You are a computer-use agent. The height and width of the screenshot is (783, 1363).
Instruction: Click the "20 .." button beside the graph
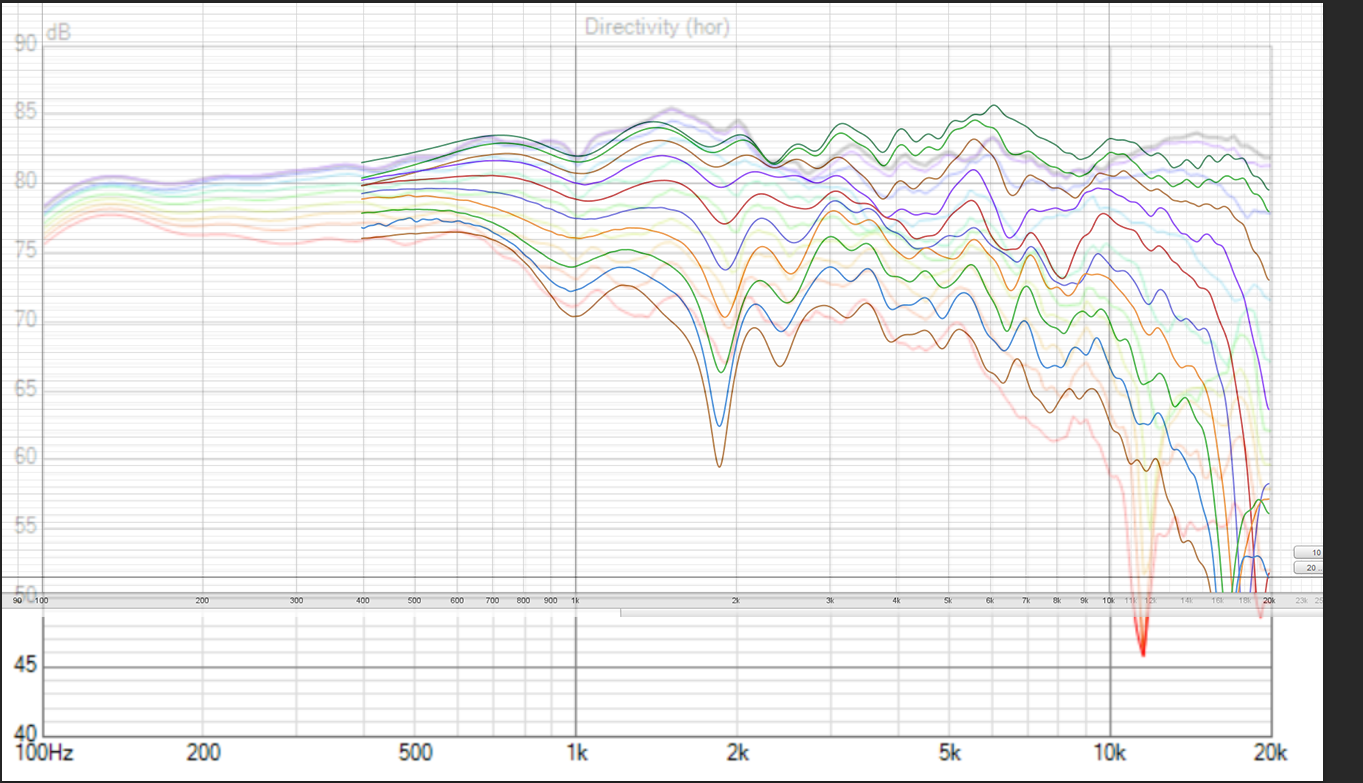[1309, 568]
